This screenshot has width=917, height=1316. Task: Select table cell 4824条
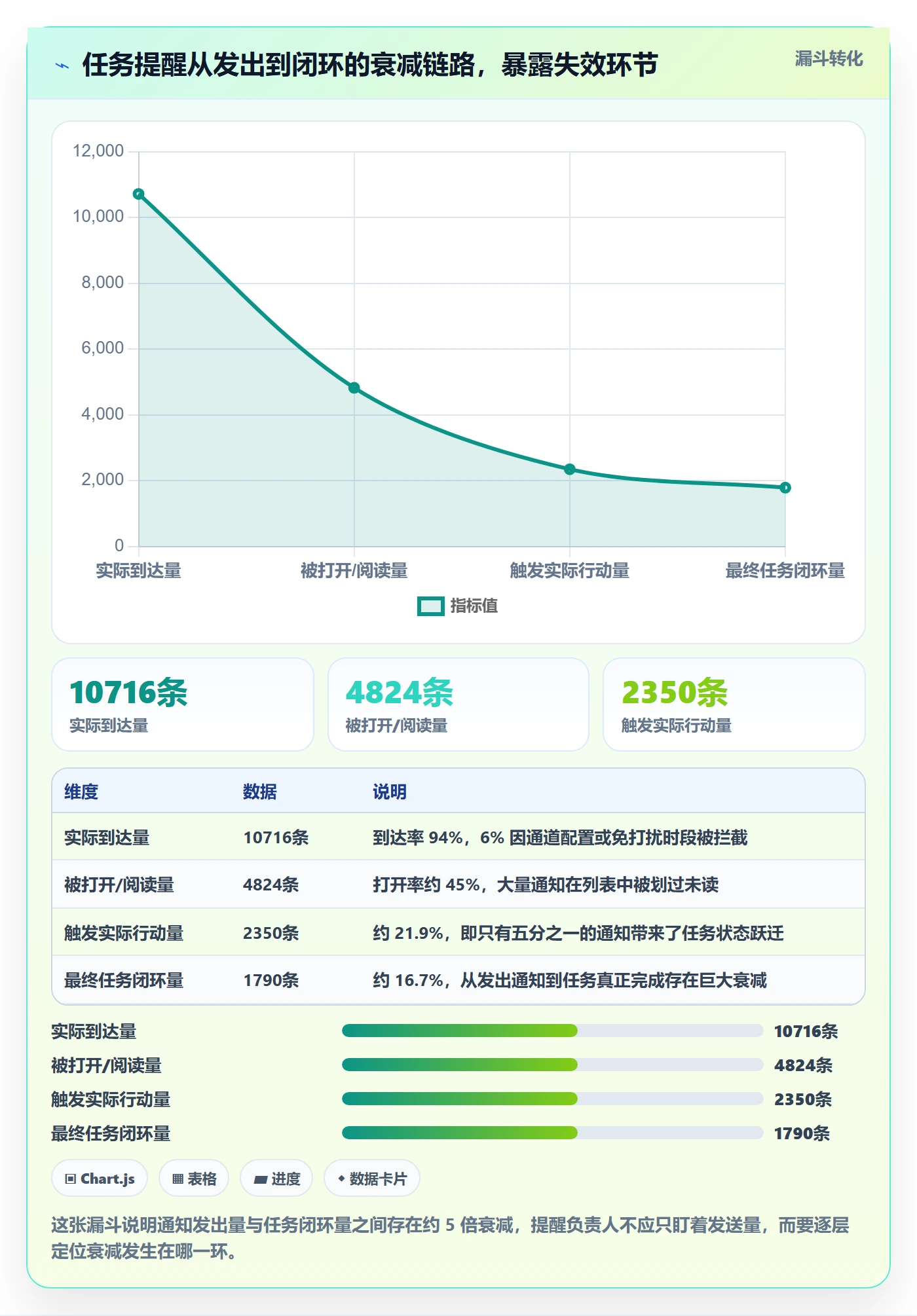pos(271,885)
